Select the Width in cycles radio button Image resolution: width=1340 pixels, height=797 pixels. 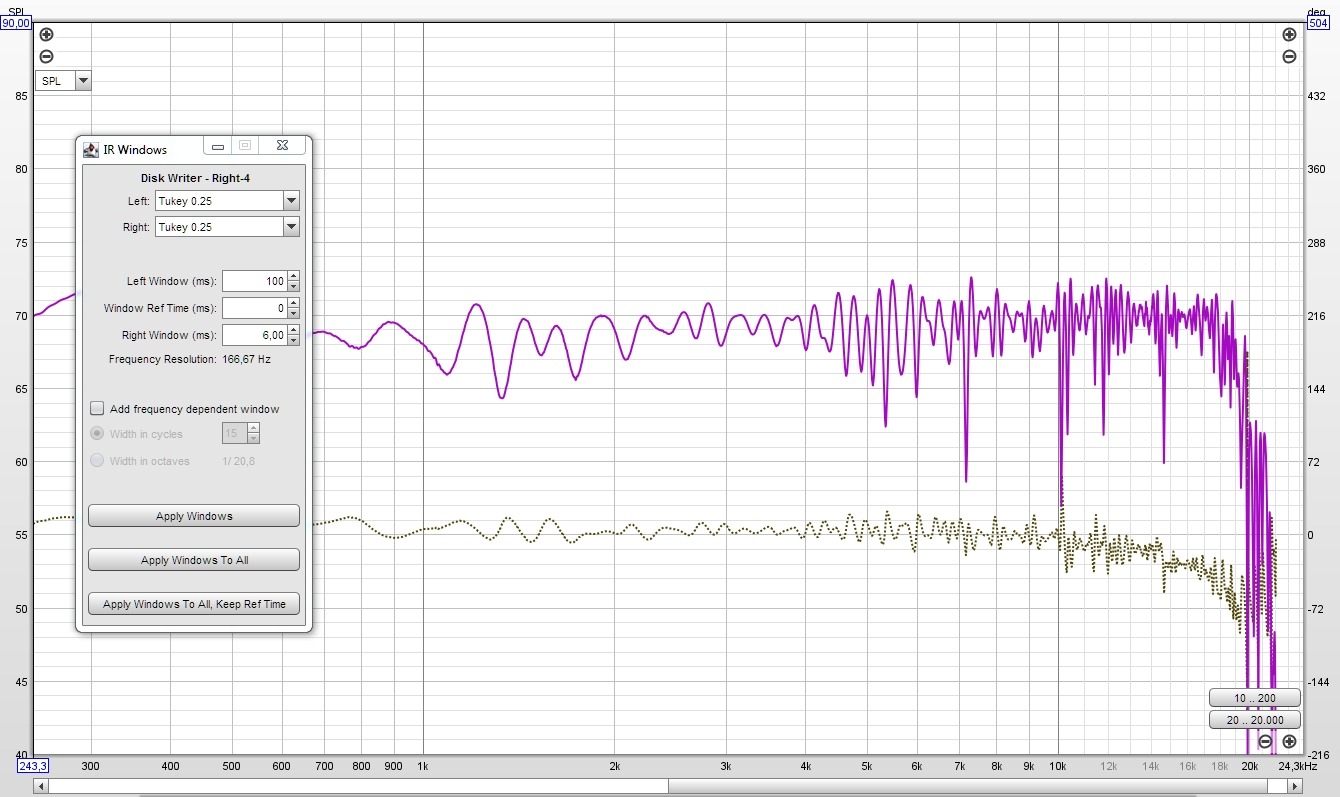(97, 434)
